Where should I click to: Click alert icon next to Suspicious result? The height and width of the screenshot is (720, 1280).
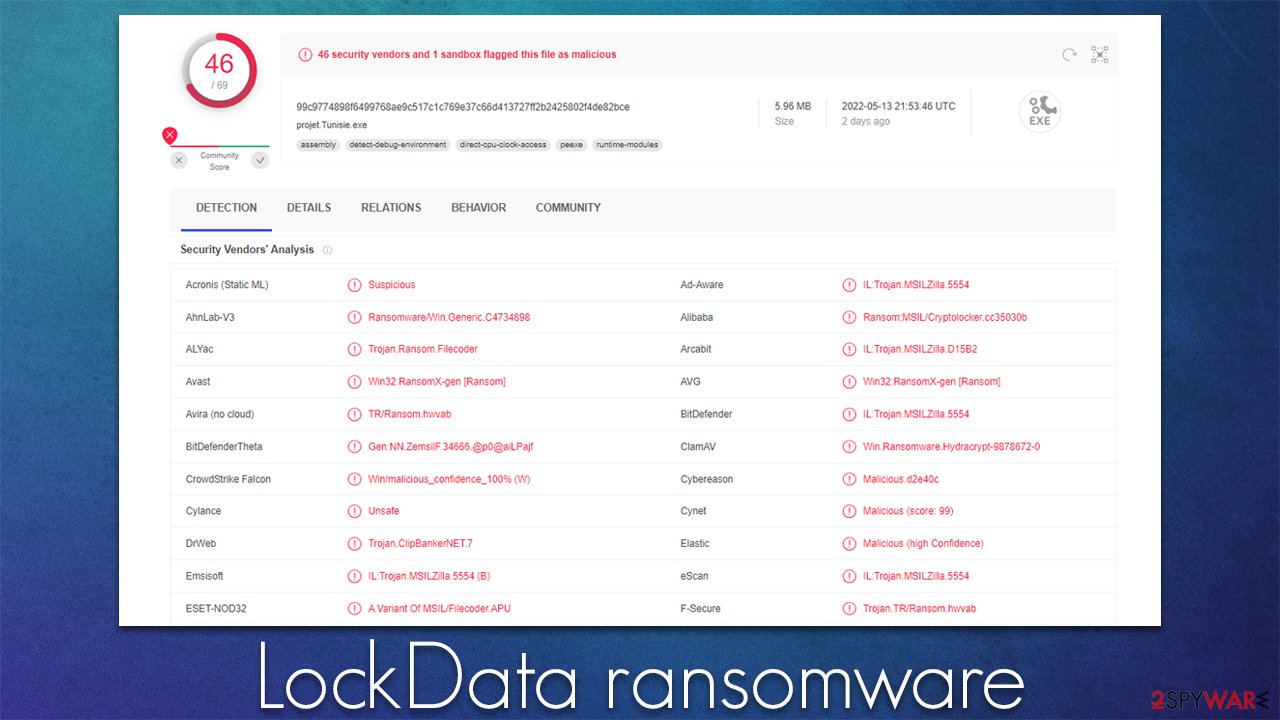pos(354,285)
